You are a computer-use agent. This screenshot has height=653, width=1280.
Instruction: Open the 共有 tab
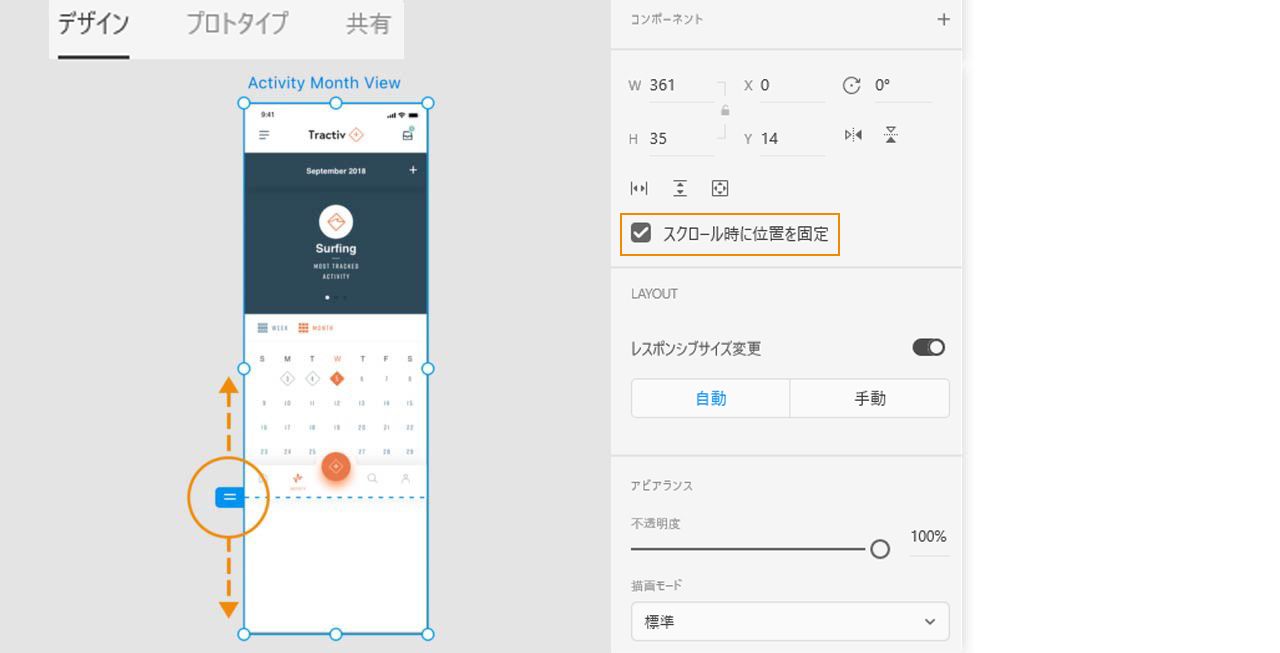coord(367,25)
